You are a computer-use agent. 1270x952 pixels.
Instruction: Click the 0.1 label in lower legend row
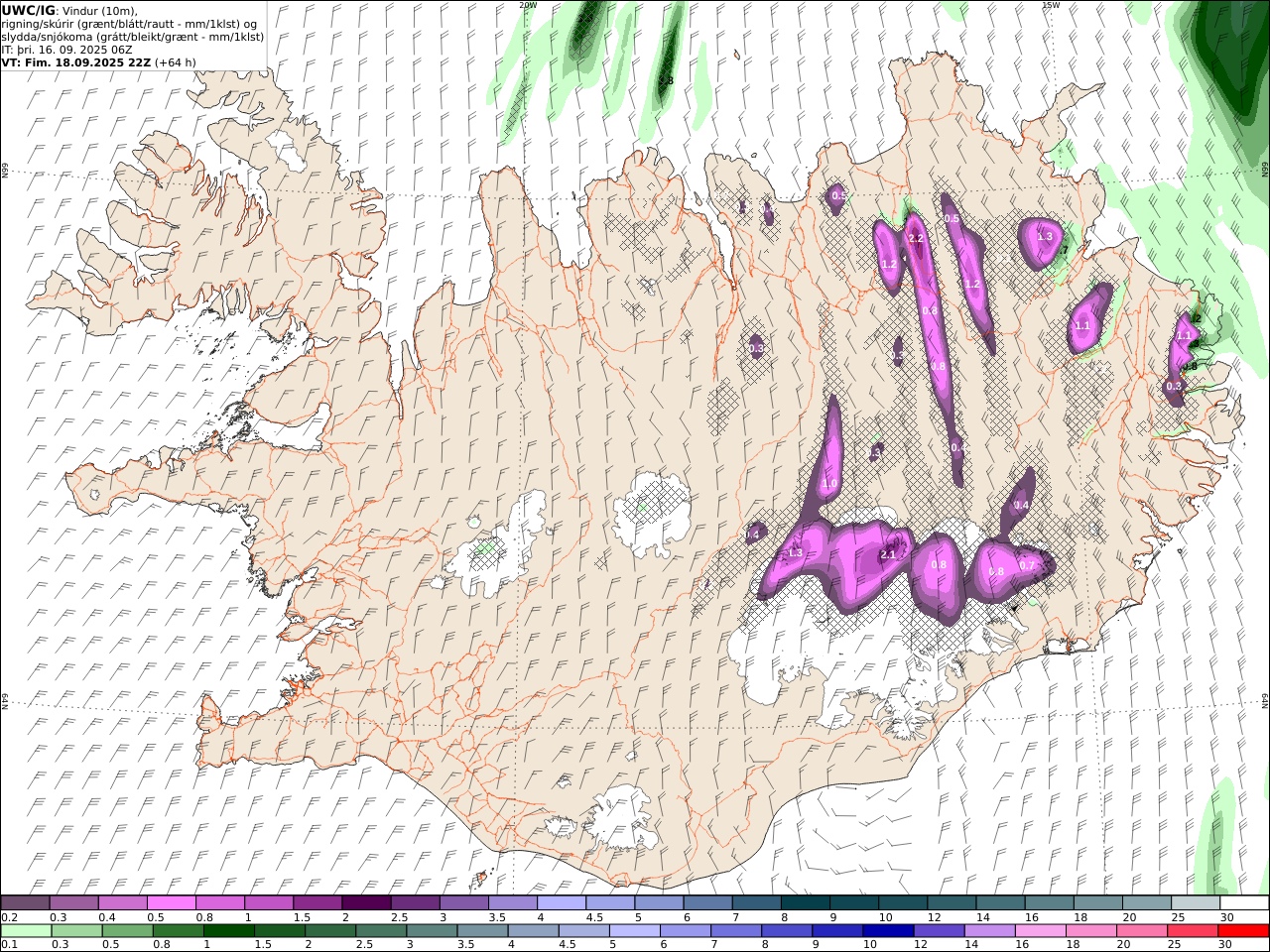point(9,945)
